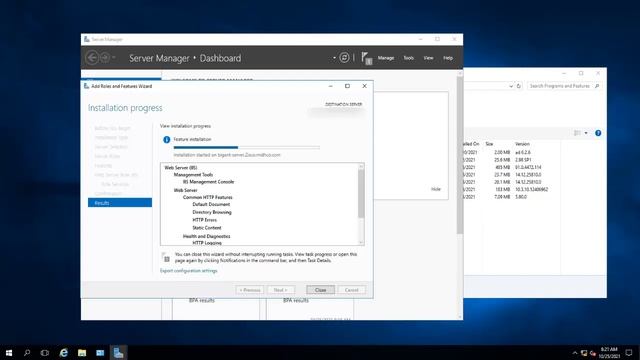This screenshot has width=640, height=360.
Task: Click scroll-up arrow of results list
Action: tap(361, 166)
